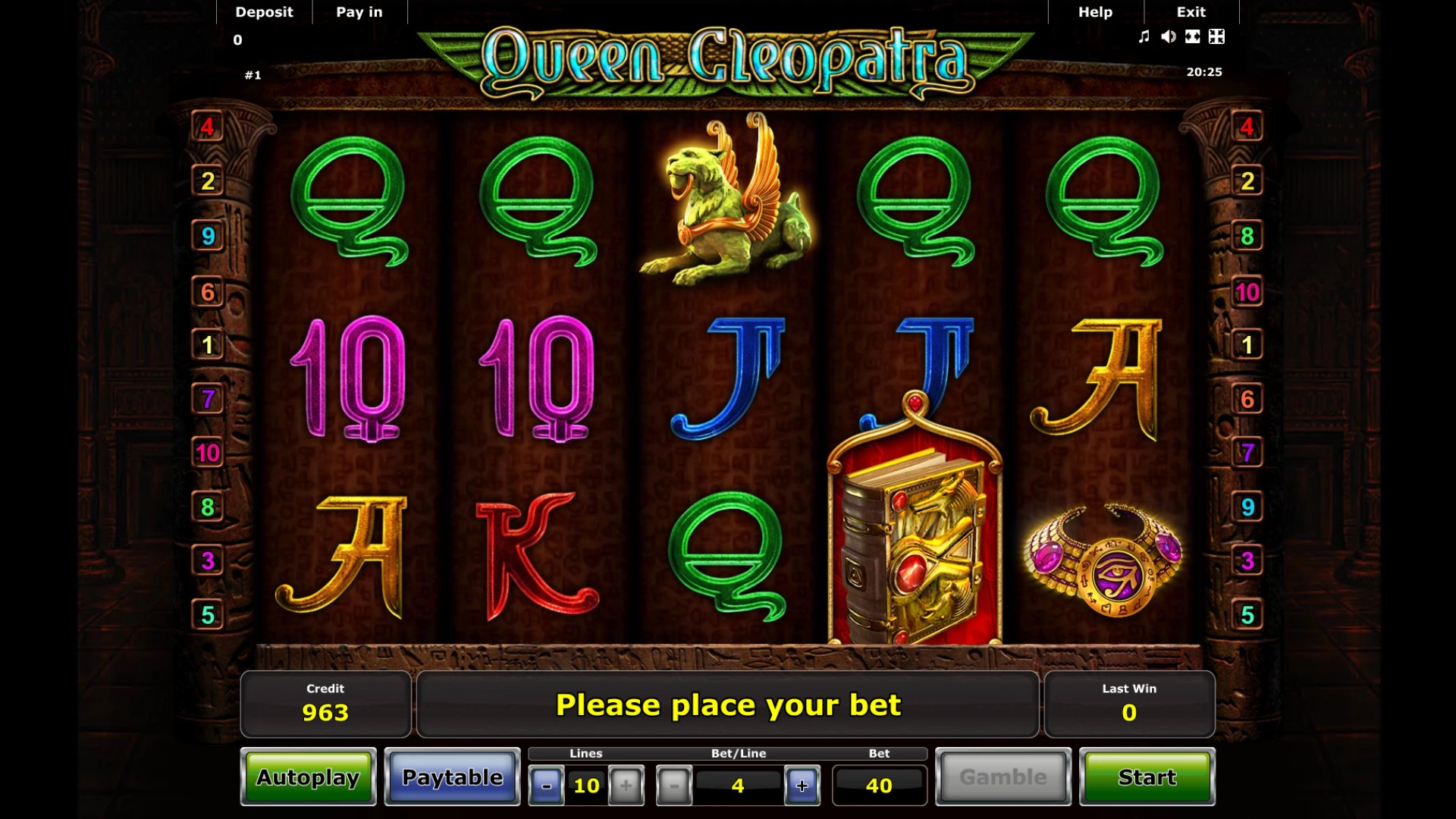Click the four-squares grid icon
Image resolution: width=1456 pixels, height=819 pixels.
click(x=1216, y=36)
